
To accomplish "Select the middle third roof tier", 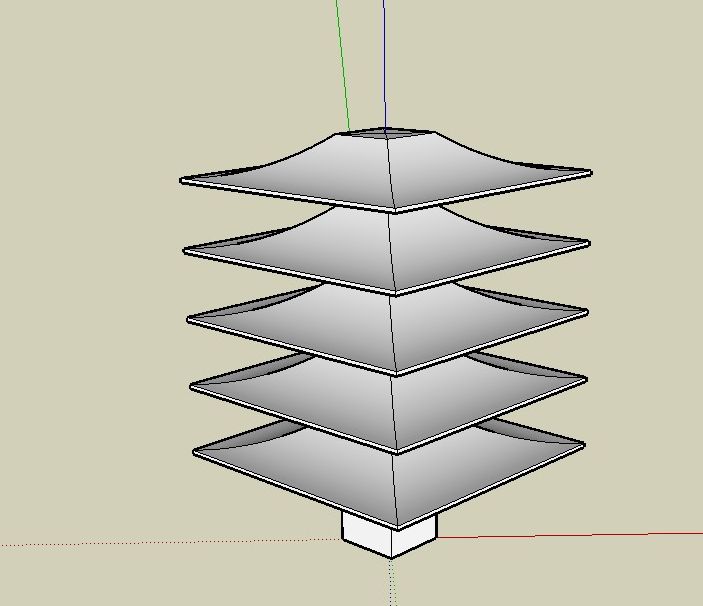I will point(387,329).
